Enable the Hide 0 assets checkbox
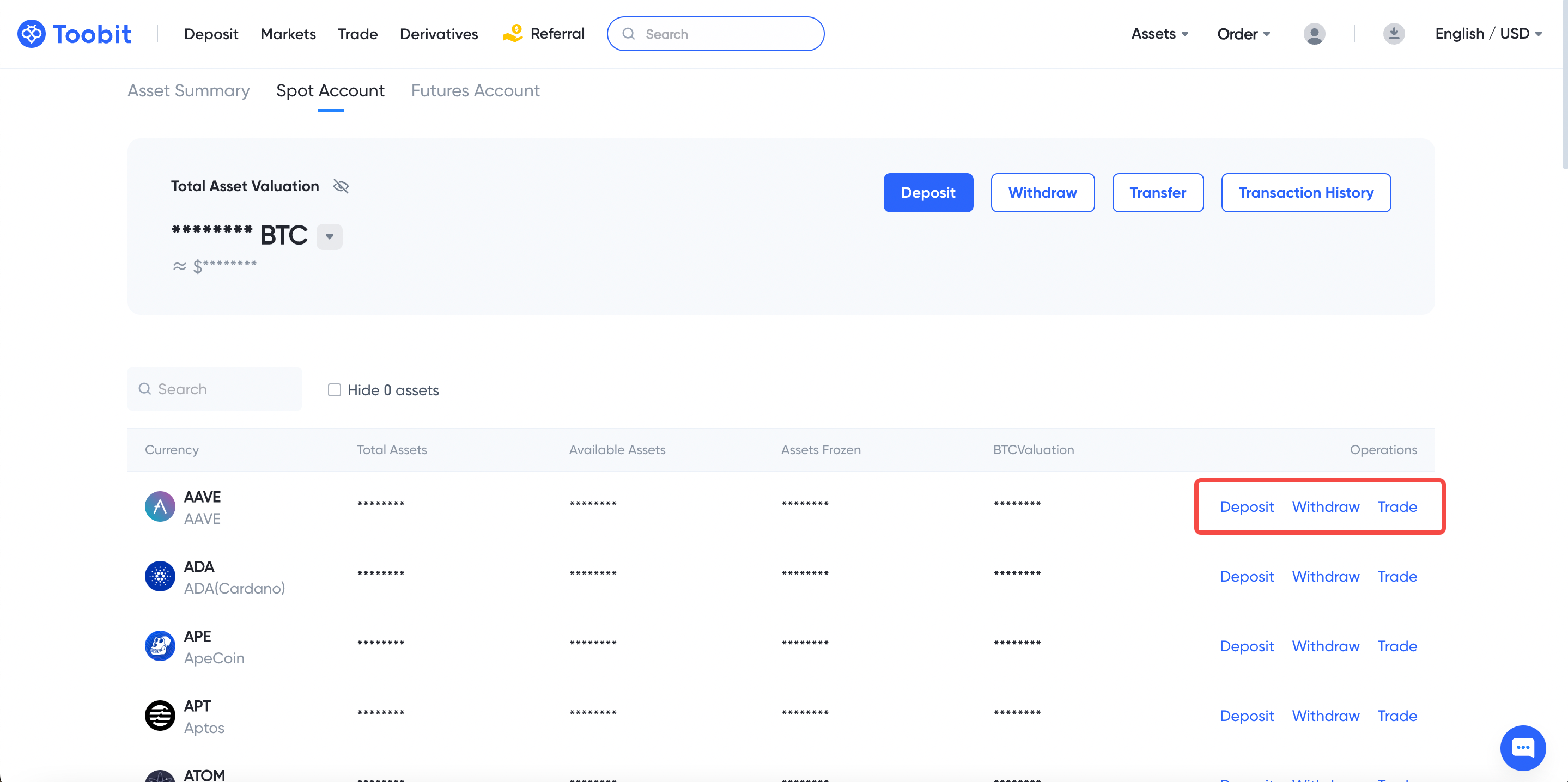The image size is (1568, 782). tap(334, 390)
